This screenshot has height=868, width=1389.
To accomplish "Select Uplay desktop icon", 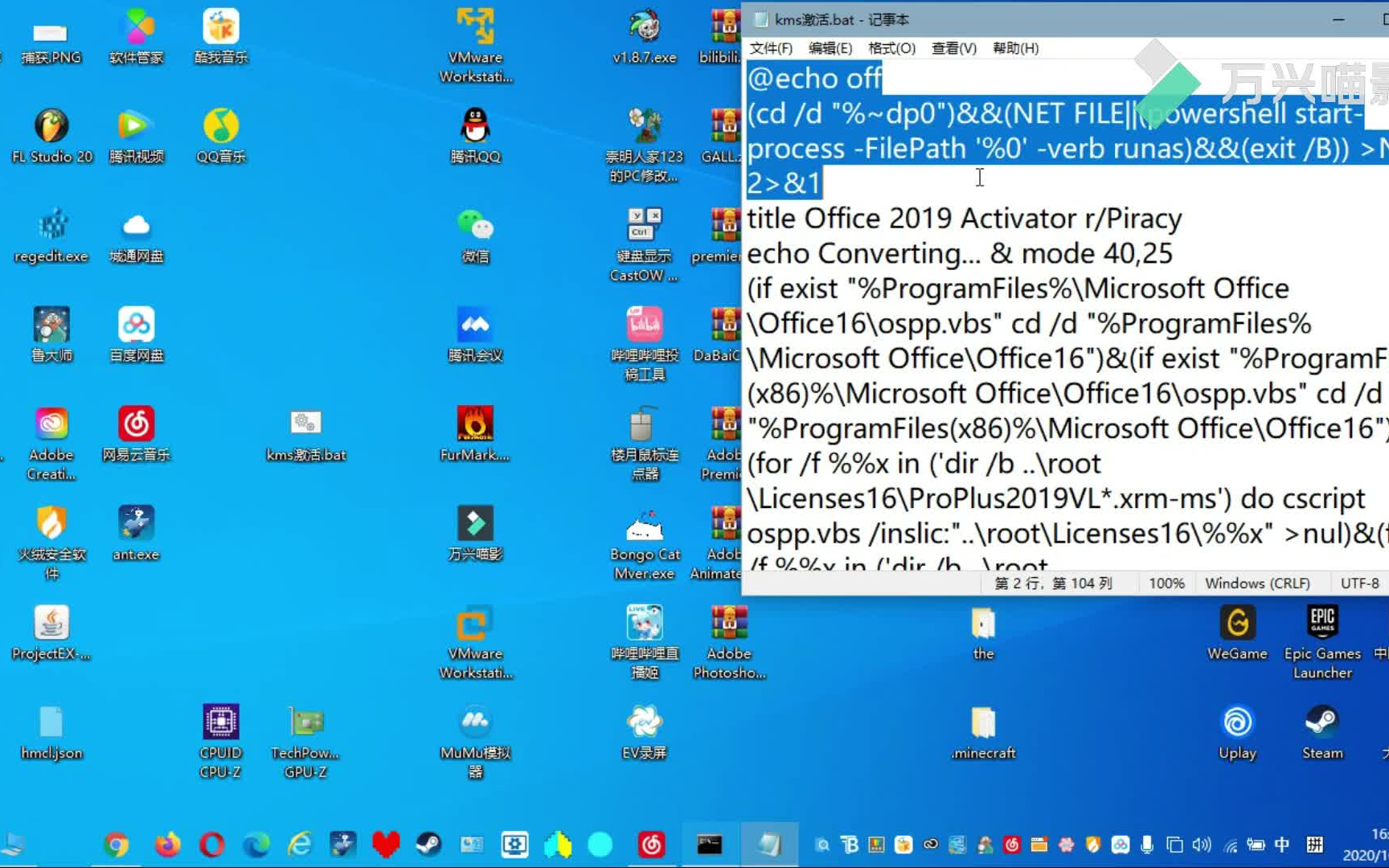I will coord(1237,732).
